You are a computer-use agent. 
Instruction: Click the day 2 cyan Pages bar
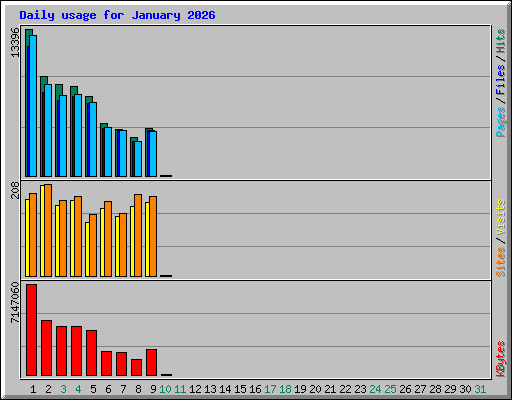tap(48, 130)
